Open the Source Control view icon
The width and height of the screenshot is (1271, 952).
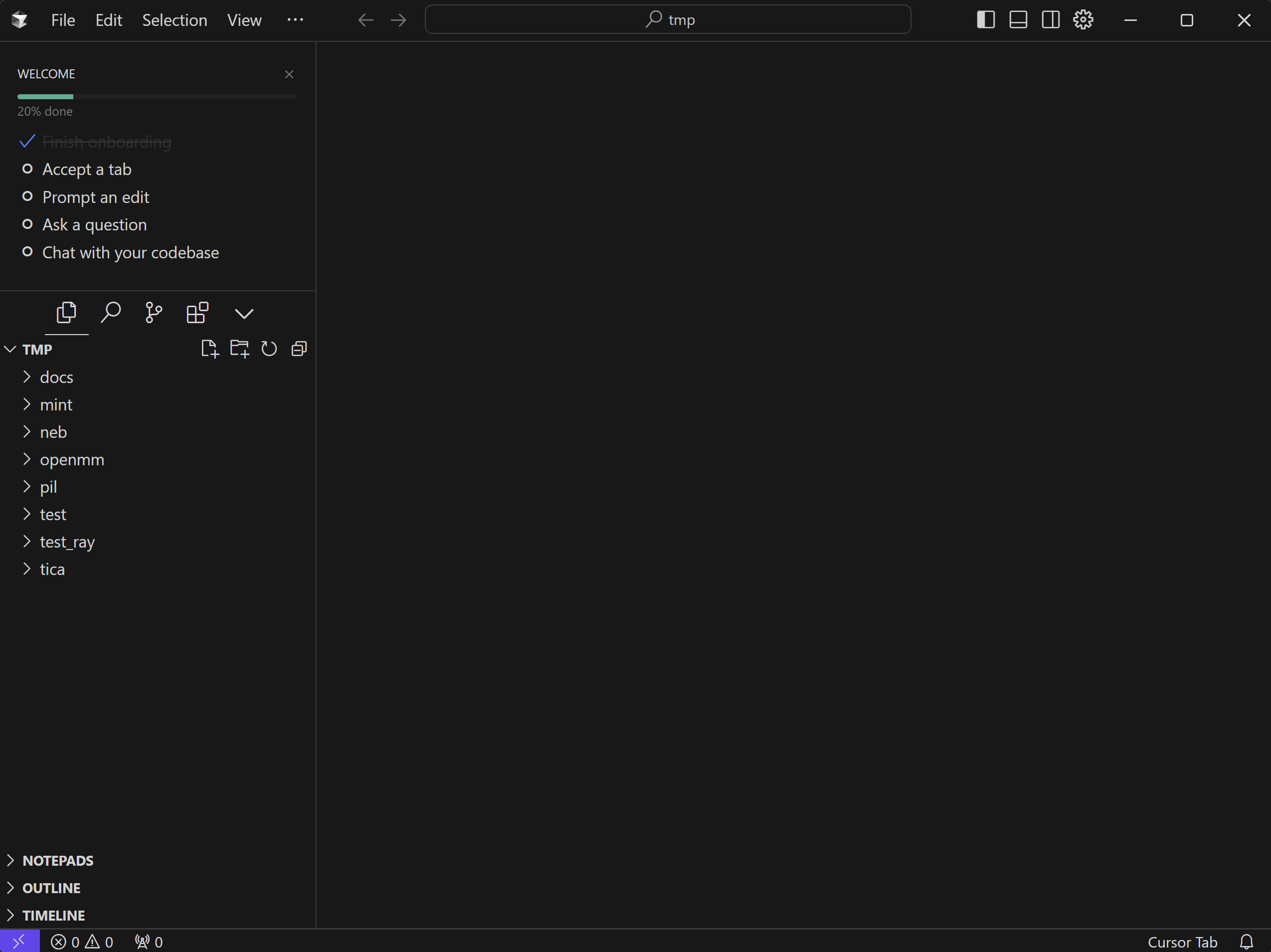(x=154, y=313)
